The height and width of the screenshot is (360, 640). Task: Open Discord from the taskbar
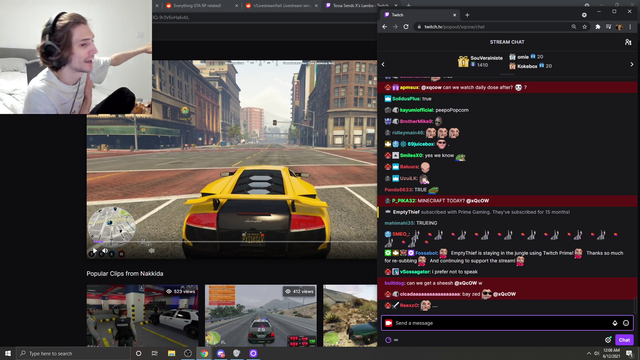pyautogui.click(x=221, y=353)
